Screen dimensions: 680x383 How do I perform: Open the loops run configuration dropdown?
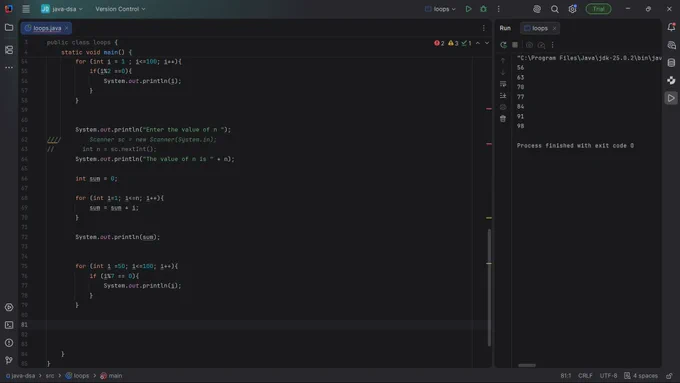[440, 9]
